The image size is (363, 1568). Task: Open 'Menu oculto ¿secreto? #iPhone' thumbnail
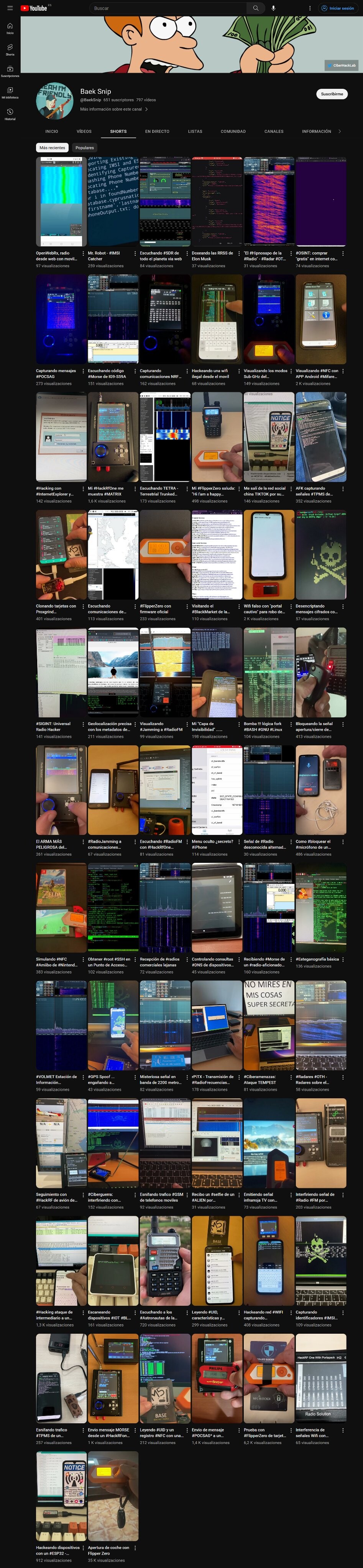point(217,790)
